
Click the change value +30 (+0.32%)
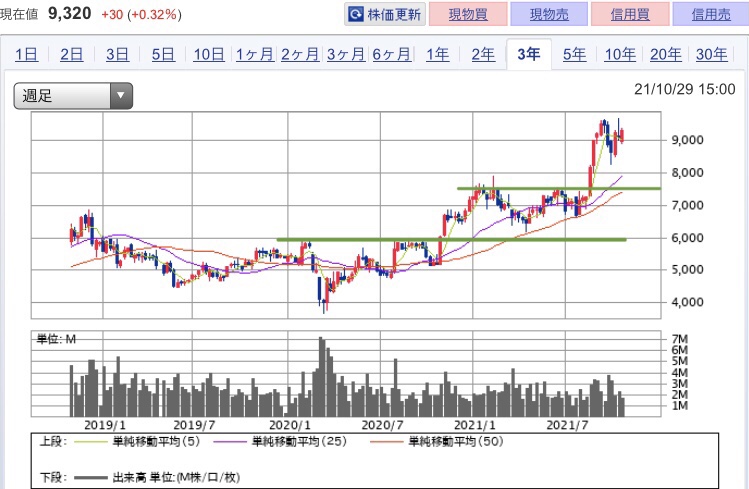click(141, 15)
